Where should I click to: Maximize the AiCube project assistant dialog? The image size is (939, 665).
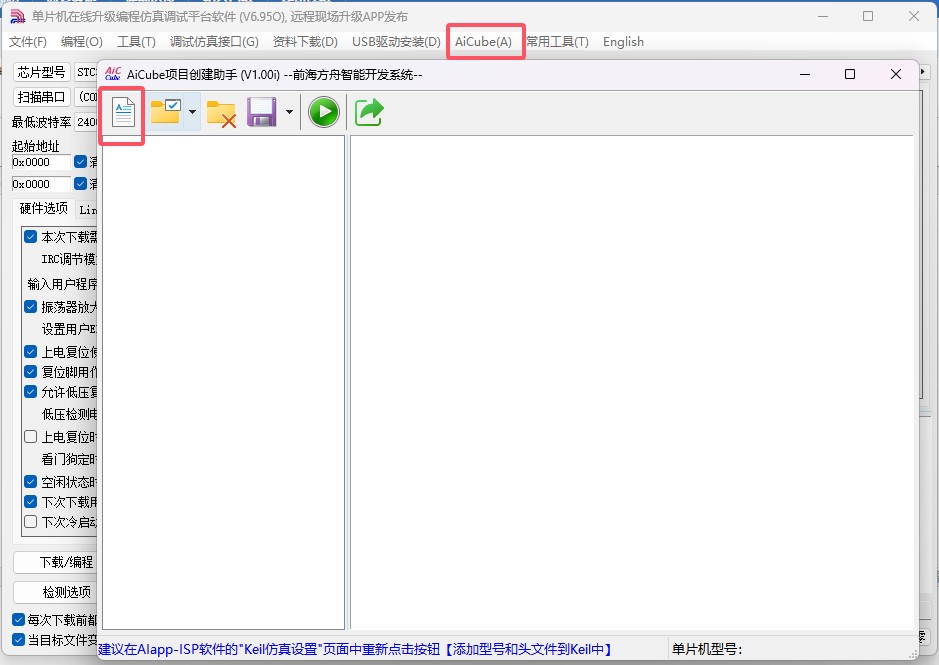pos(850,74)
